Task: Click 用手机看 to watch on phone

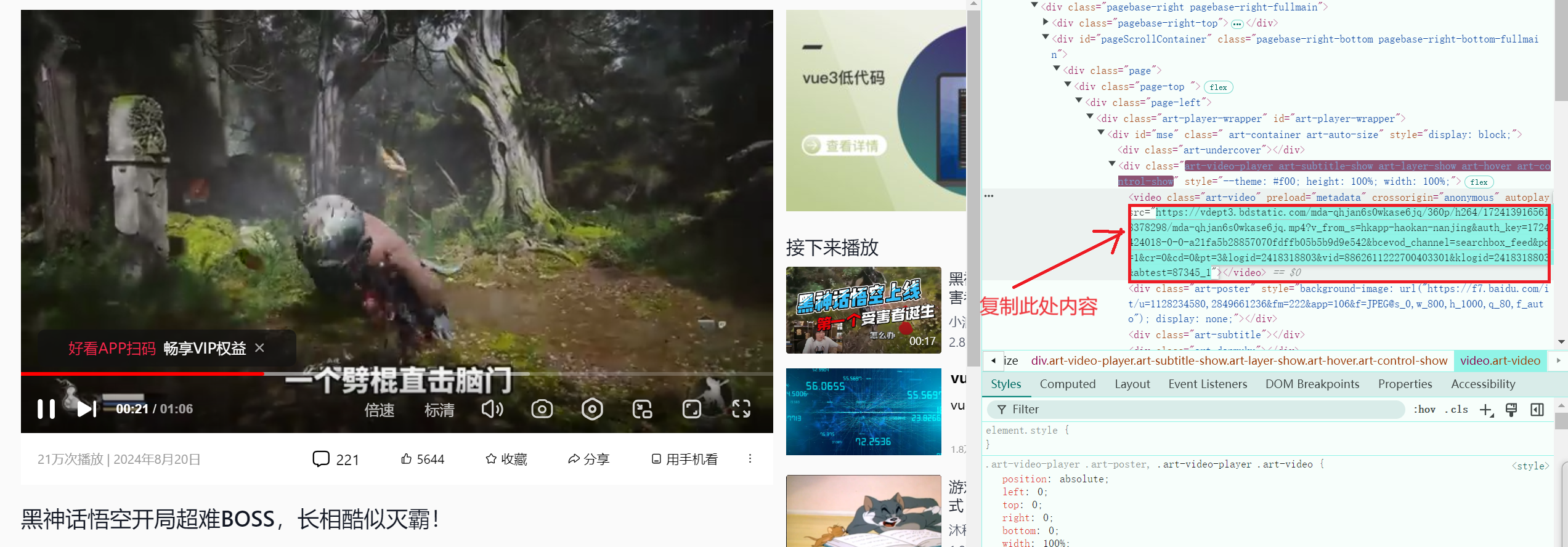Action: [x=684, y=459]
